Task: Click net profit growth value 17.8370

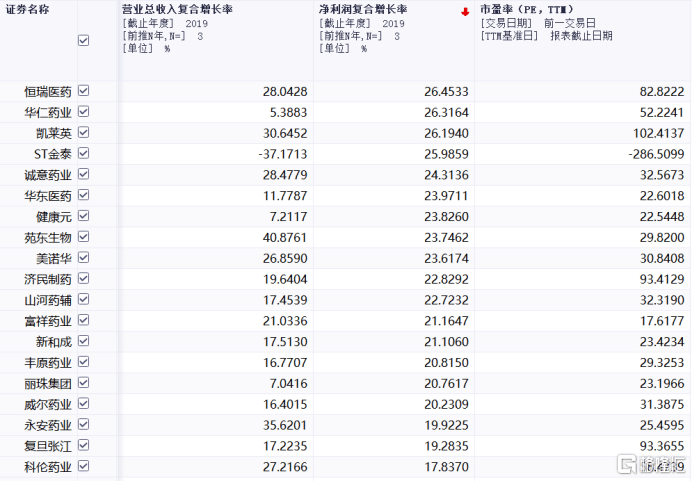Action: (447, 467)
